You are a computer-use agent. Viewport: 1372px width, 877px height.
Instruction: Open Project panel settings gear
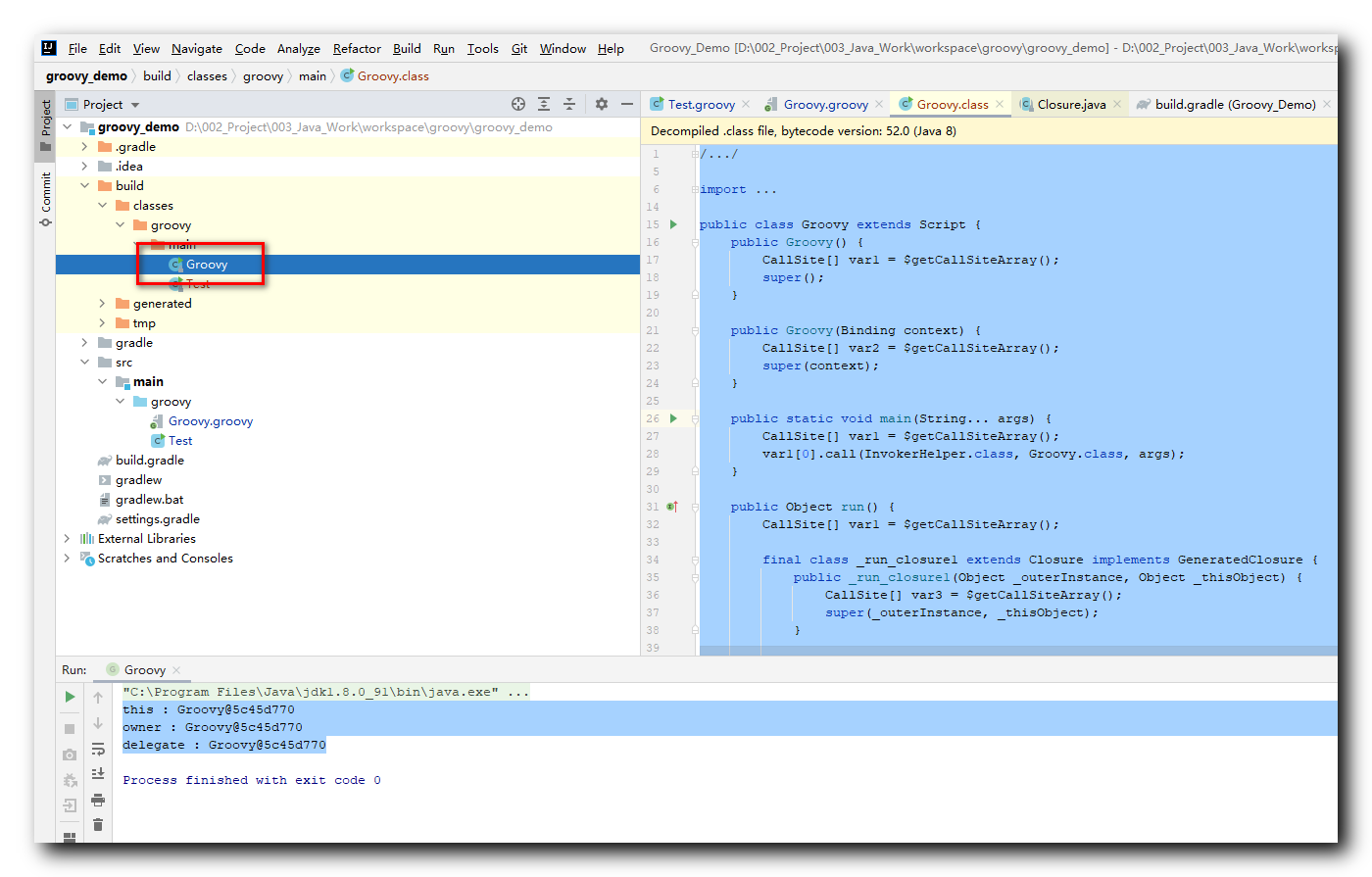click(x=602, y=104)
